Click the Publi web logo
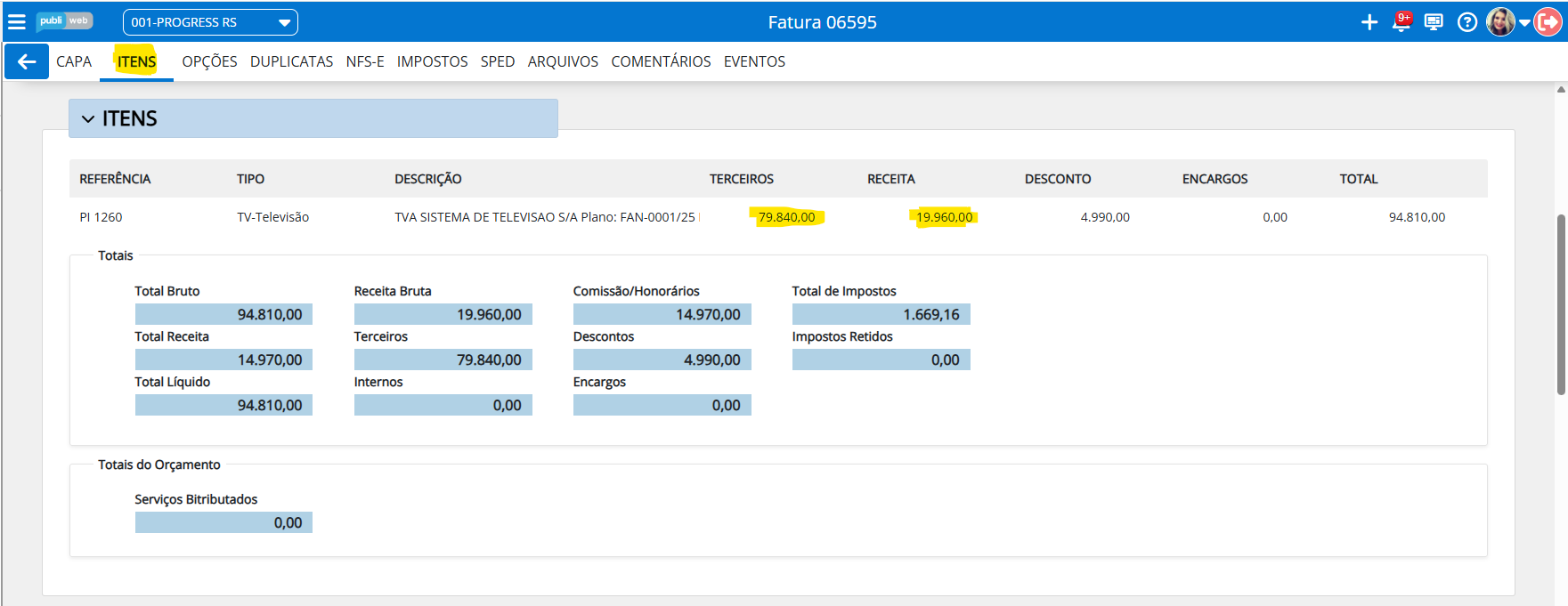 64,21
